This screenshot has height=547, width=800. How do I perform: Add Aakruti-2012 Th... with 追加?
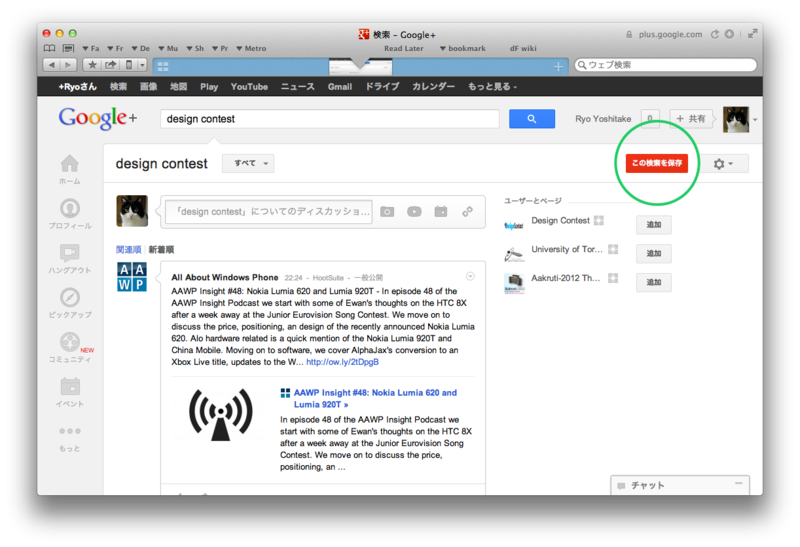point(654,282)
